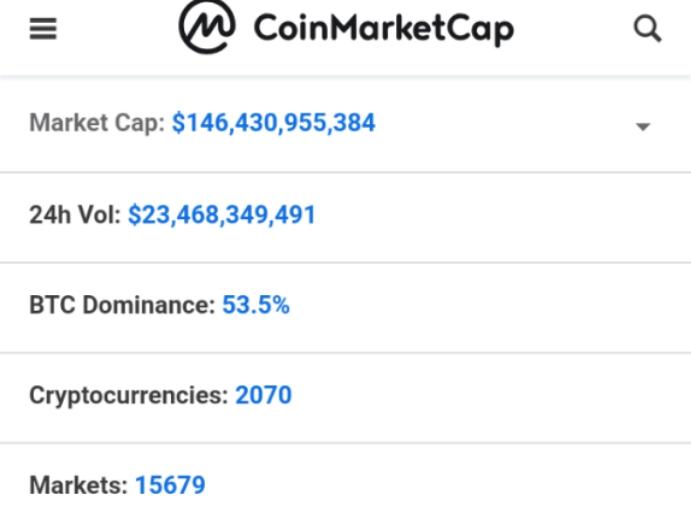The image size is (691, 523).
Task: Click the "Cryptocurrencies:" label text
Action: pos(128,395)
